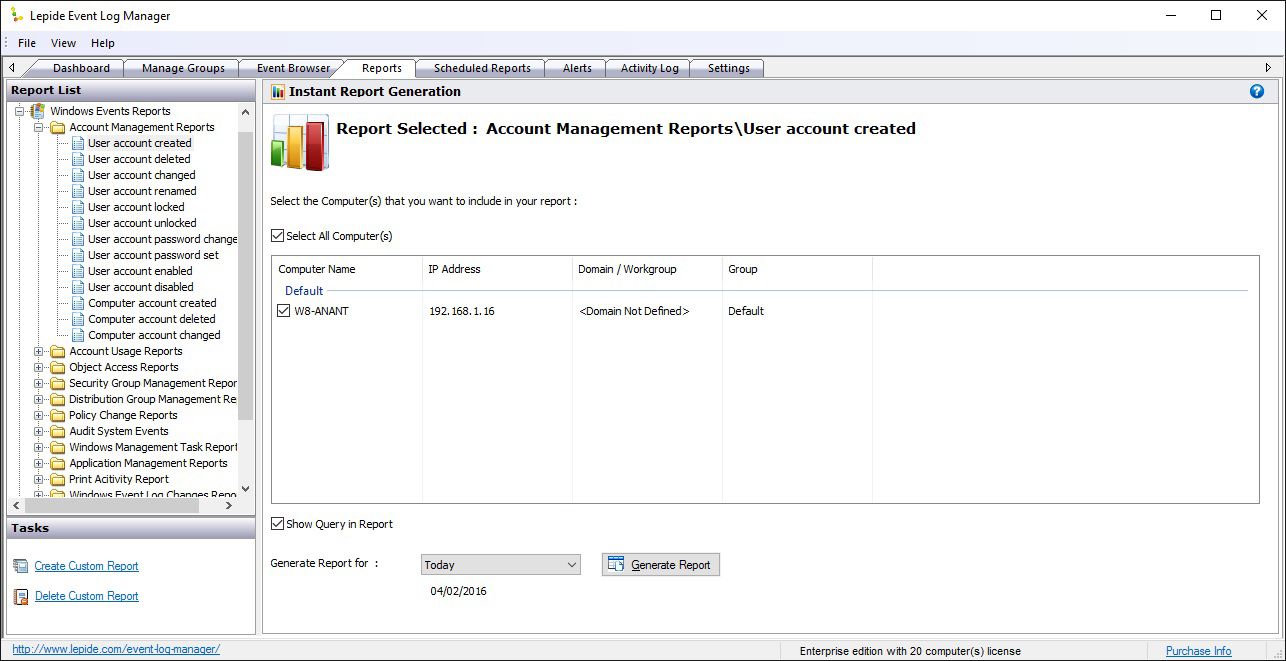Open the Generate Report for dropdown
Image resolution: width=1286 pixels, height=661 pixels.
[571, 564]
